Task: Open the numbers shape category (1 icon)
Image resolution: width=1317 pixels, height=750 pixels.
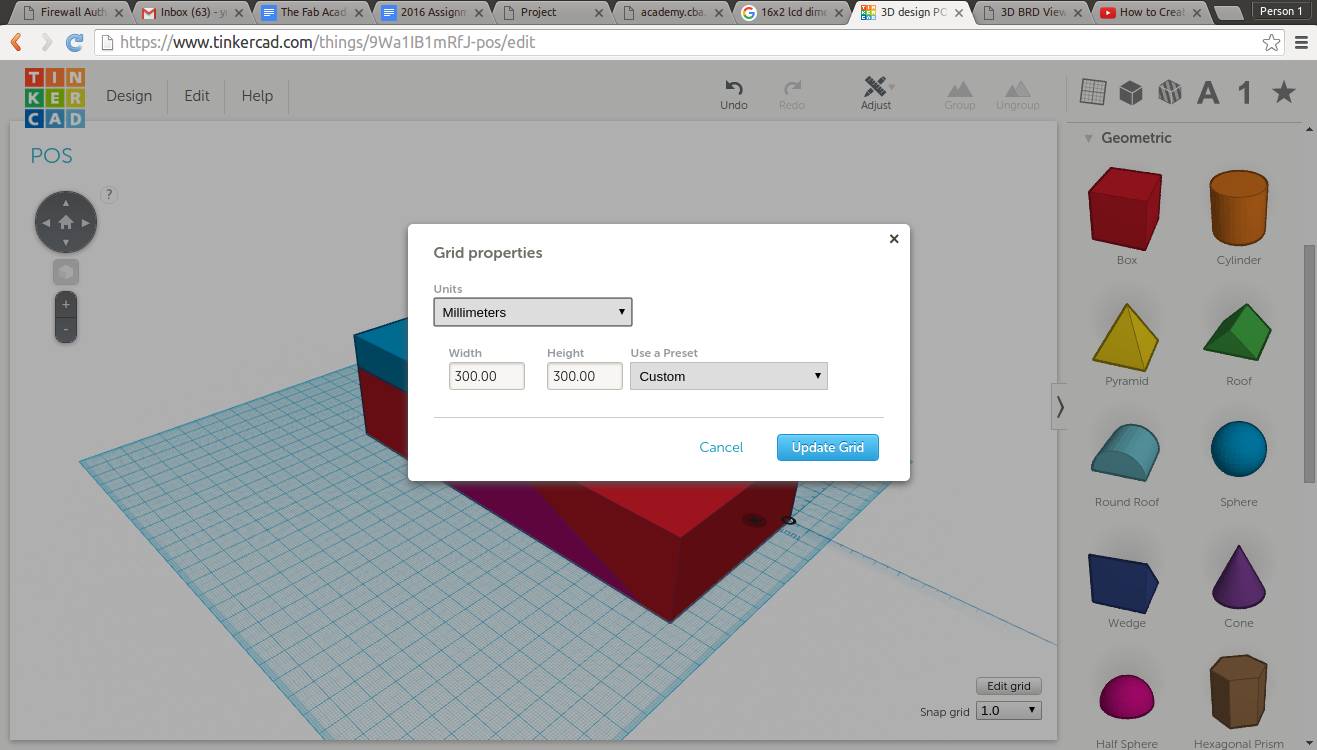Action: click(1245, 93)
